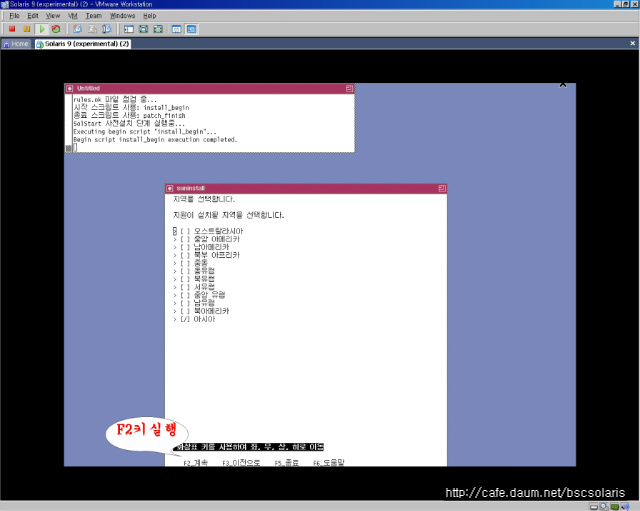This screenshot has width=640, height=511.
Task: Expand the 북유럽 region arrow
Action: (x=175, y=279)
